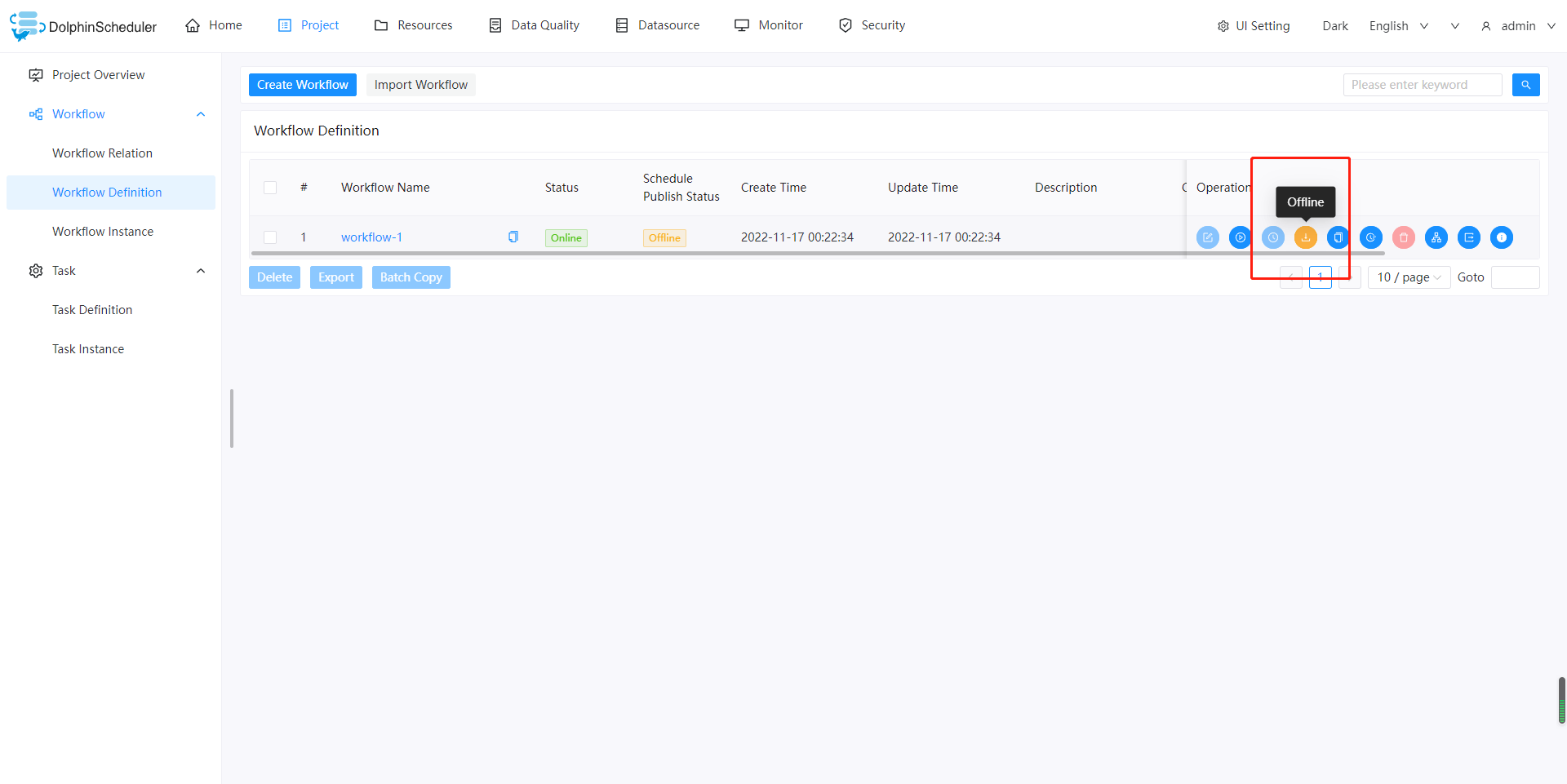Screen dimensions: 1567x784
Task: Click the start/run icon for workflow-1
Action: [x=1241, y=237]
